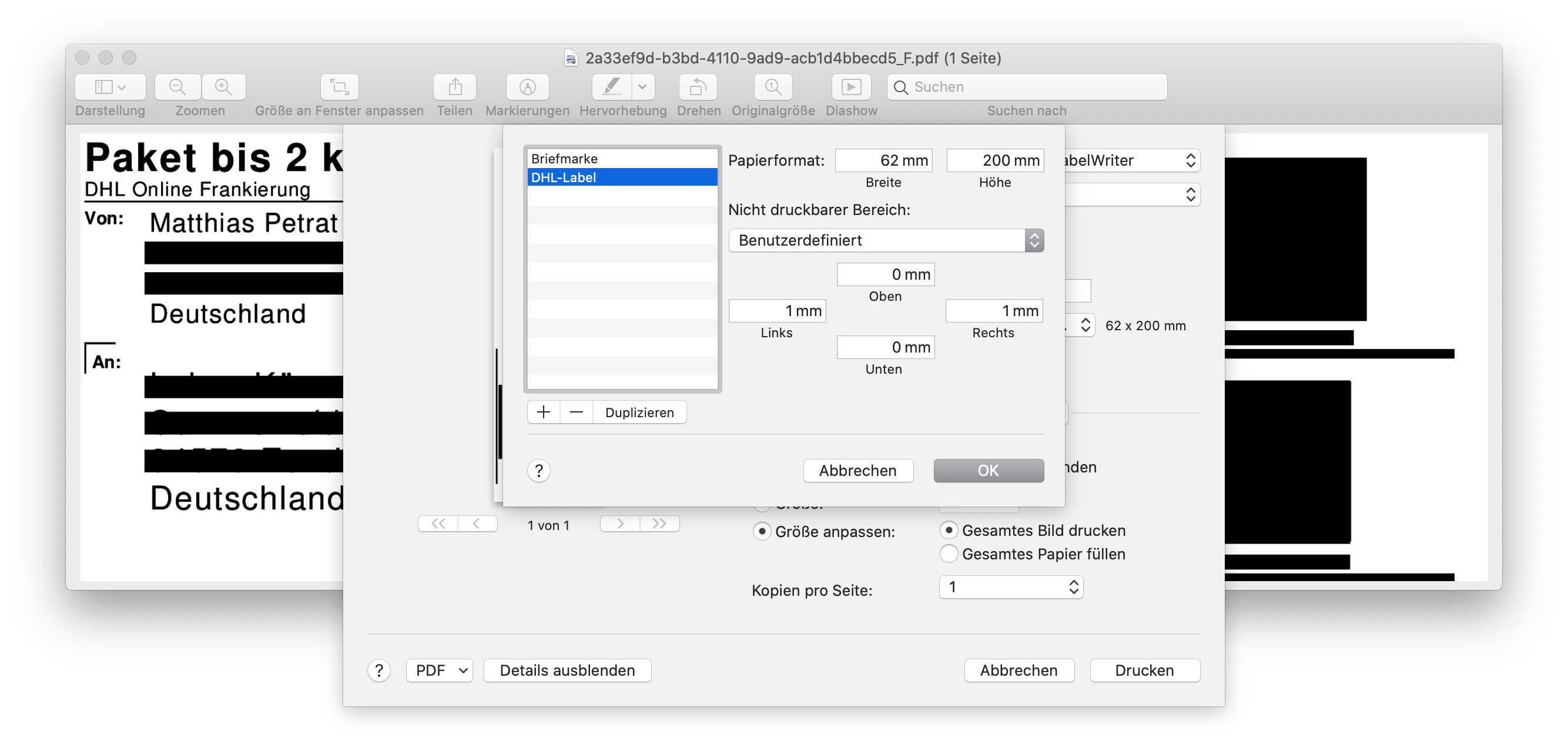Select Briefmarke in paper size list
1568x738 pixels.
point(622,159)
